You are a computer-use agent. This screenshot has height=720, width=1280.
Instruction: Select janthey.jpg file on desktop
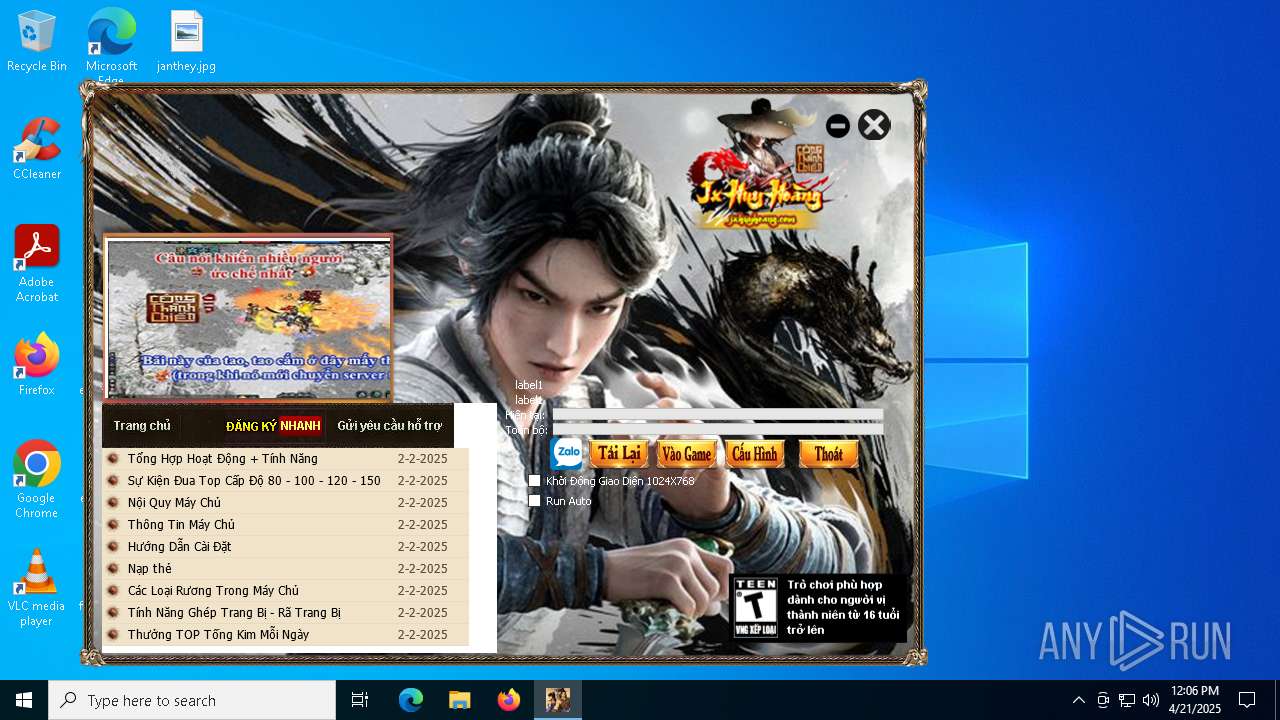pyautogui.click(x=186, y=42)
